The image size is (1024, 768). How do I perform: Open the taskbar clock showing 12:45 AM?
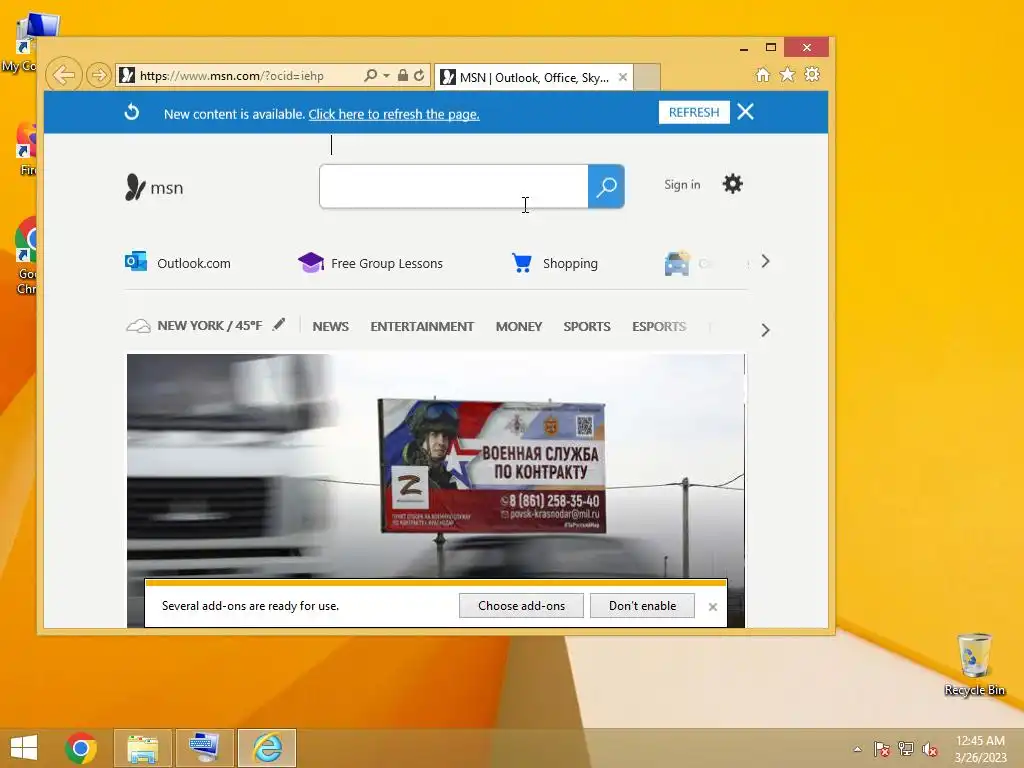pyautogui.click(x=980, y=749)
